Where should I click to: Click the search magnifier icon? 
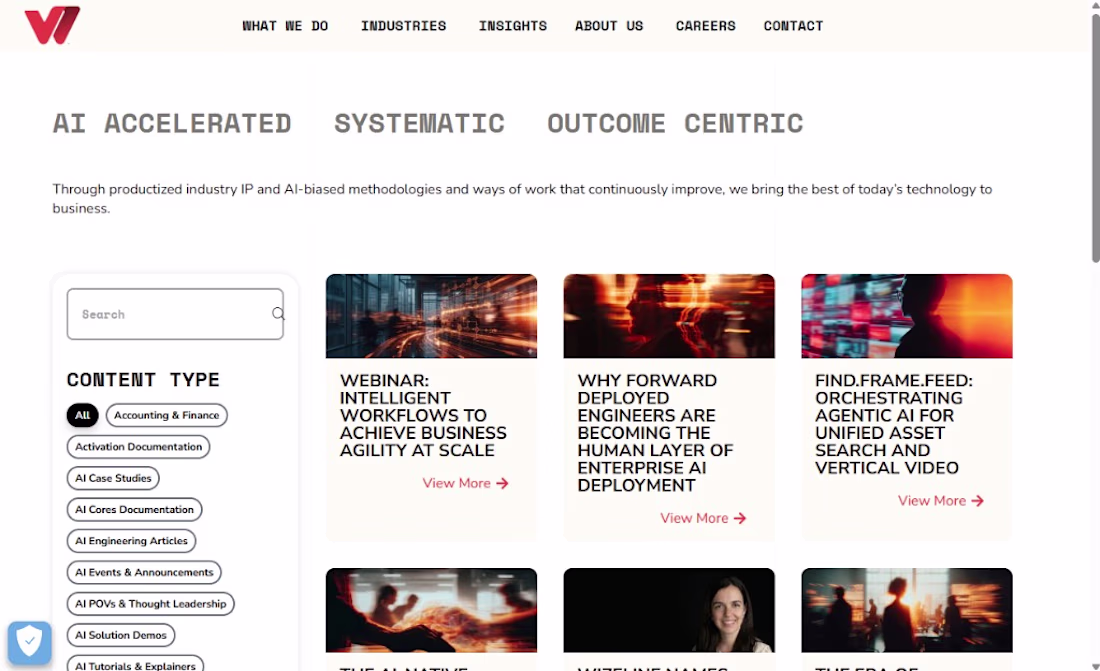[279, 314]
